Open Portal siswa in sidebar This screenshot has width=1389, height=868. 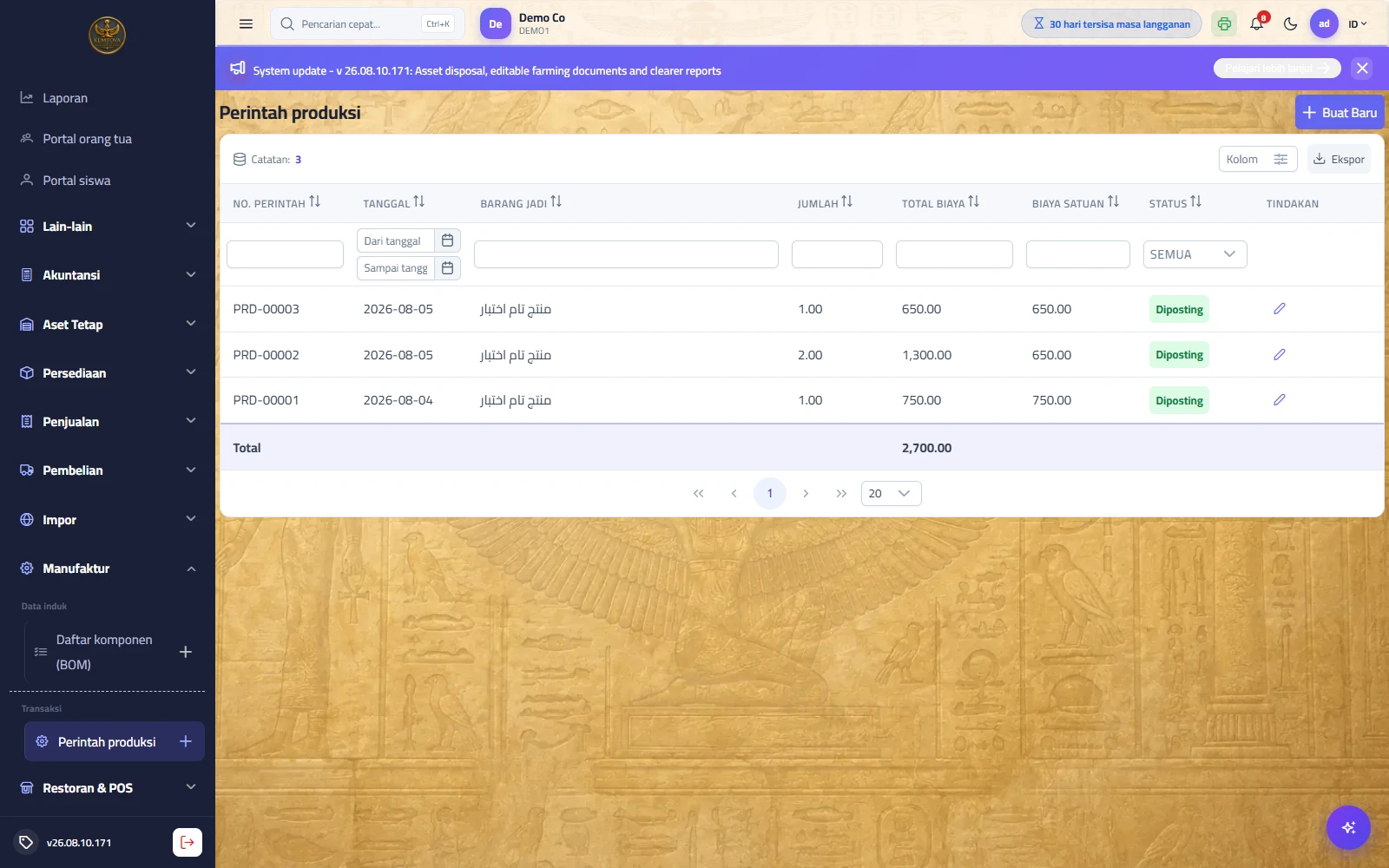(x=108, y=181)
